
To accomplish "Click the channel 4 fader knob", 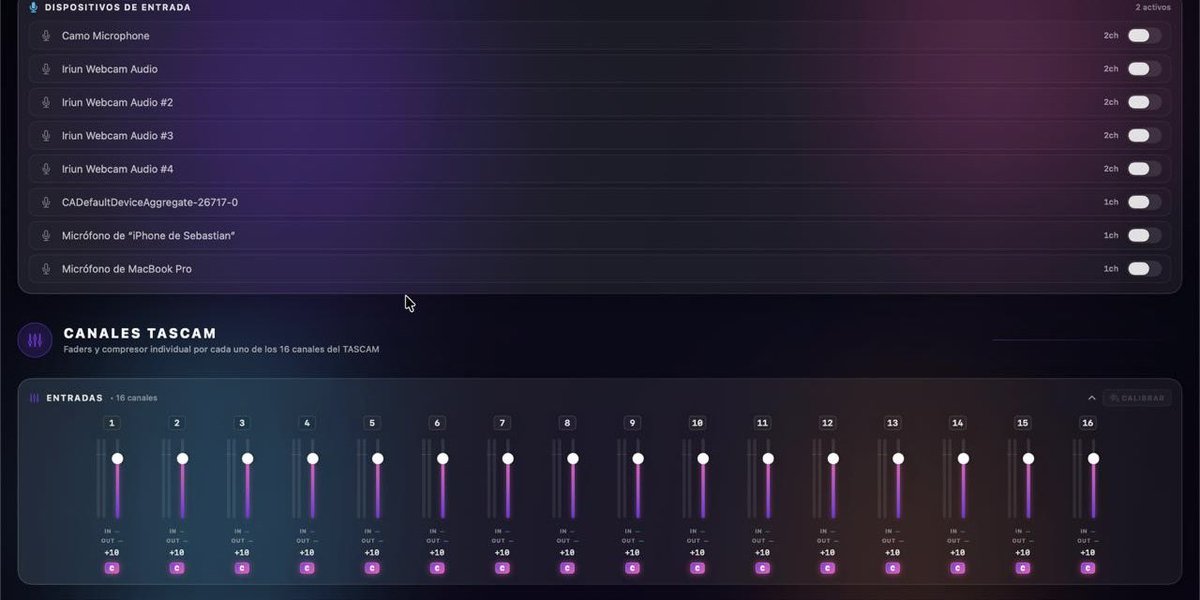I will click(x=313, y=458).
